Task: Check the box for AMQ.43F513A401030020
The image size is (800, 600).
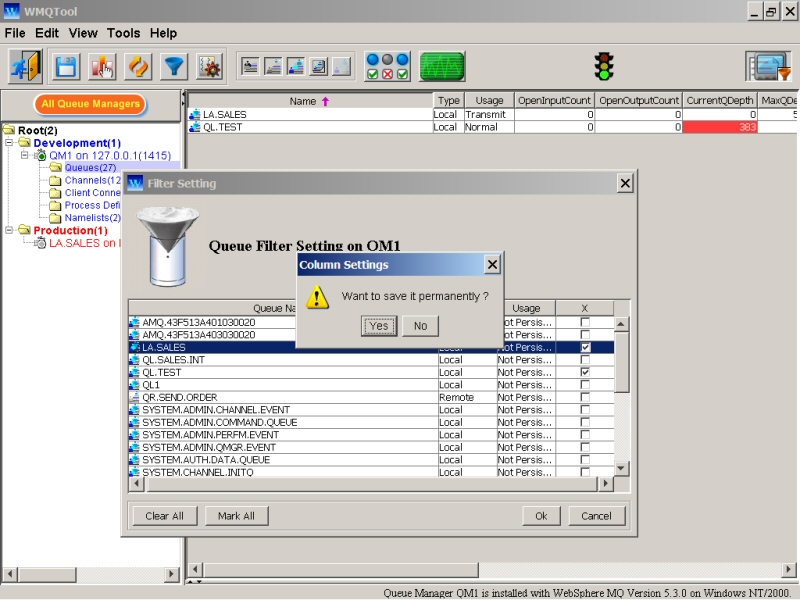Action: click(x=585, y=322)
